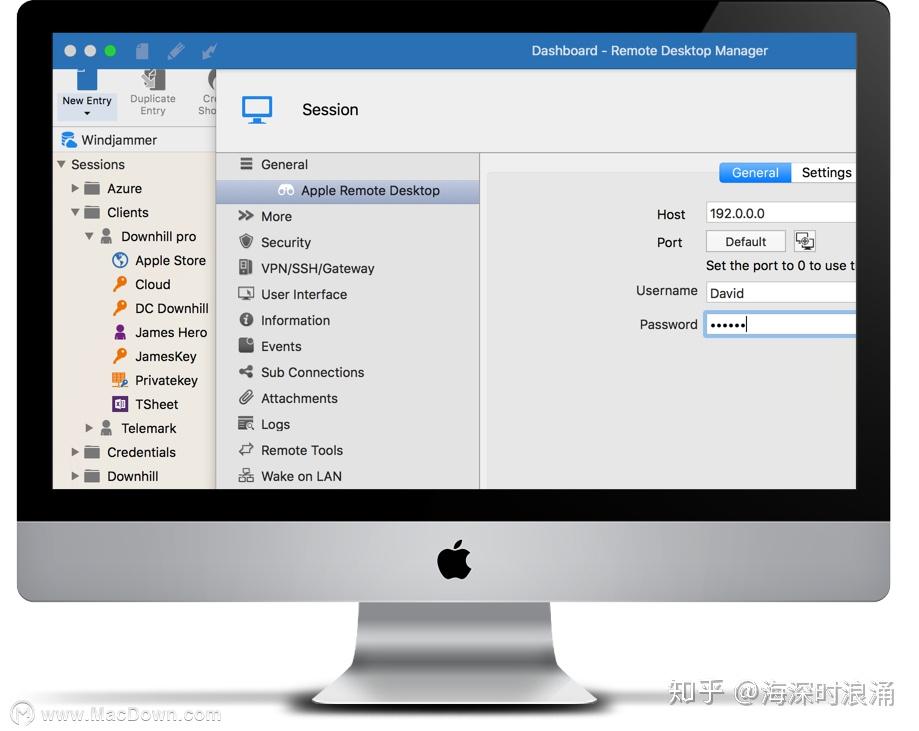Expand the Credentials tree item
Viewport: 919px width, 731px height.
pyautogui.click(x=75, y=452)
